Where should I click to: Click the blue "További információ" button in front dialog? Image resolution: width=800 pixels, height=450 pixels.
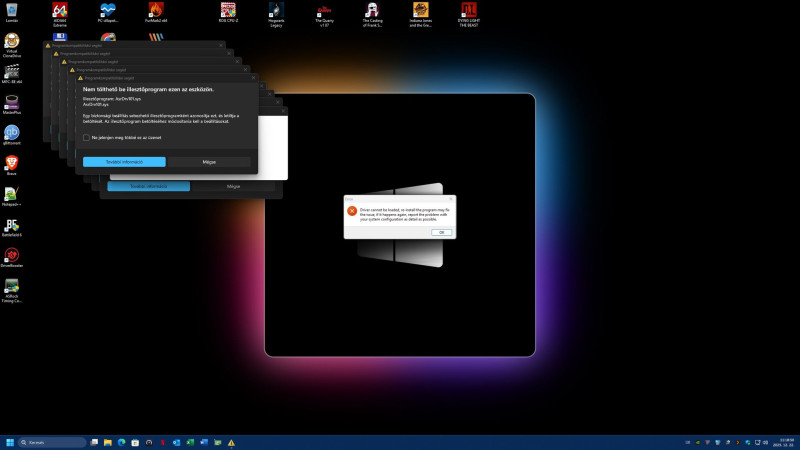(124, 162)
